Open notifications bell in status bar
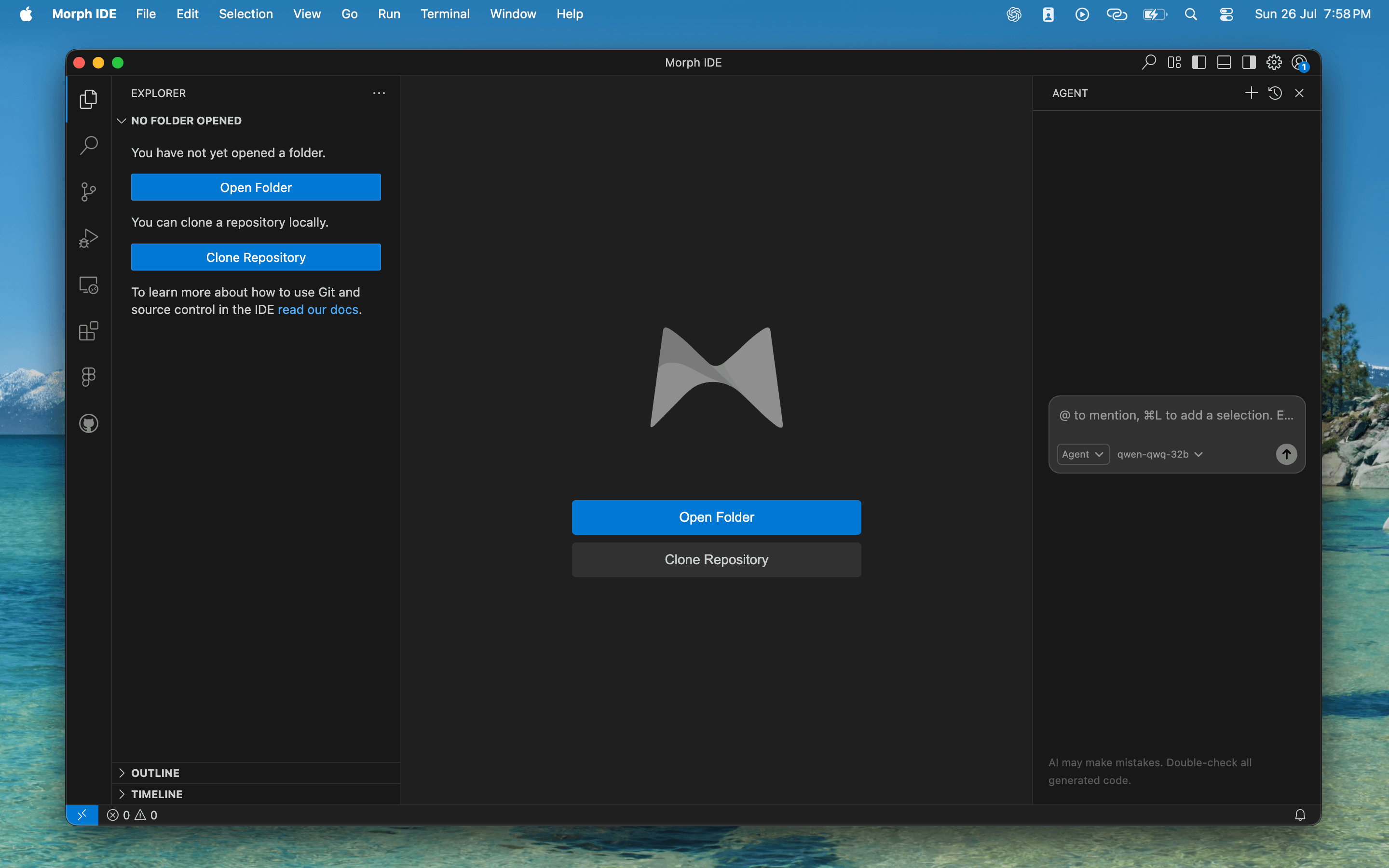 click(x=1300, y=814)
